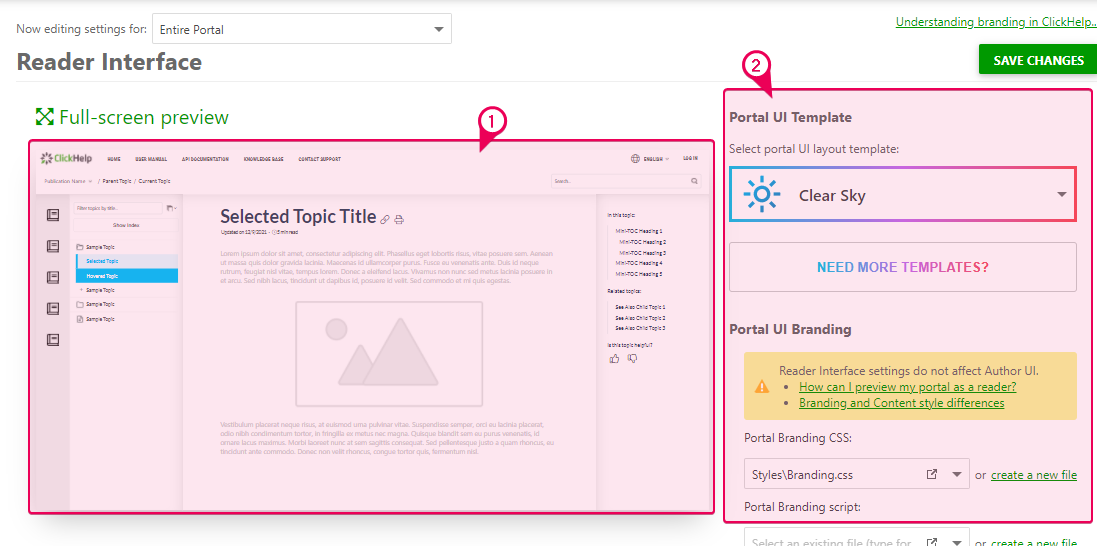Click the copy link icon beside Selected Topic Title
This screenshot has height=546, width=1097.
coord(385,219)
